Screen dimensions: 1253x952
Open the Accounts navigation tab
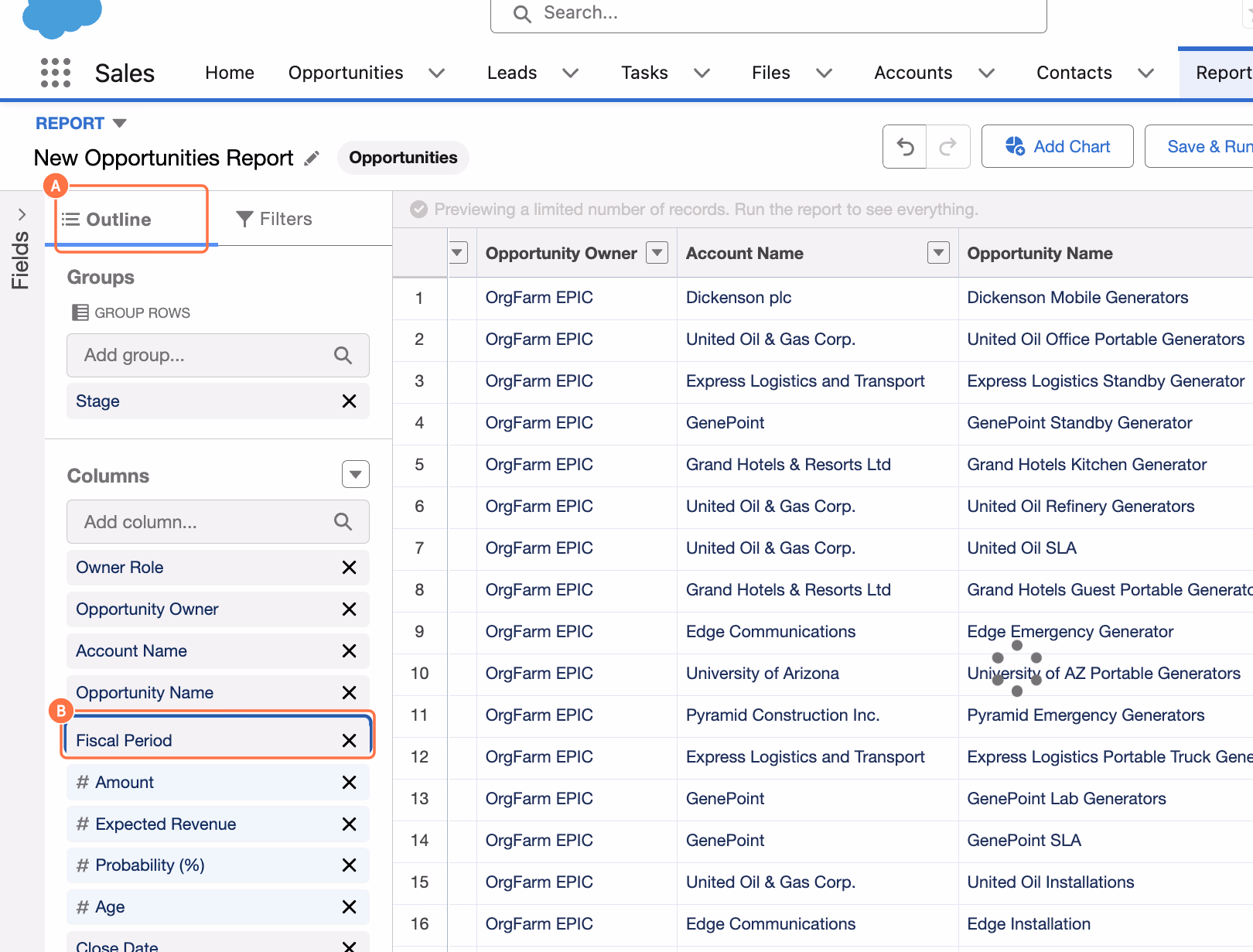913,73
